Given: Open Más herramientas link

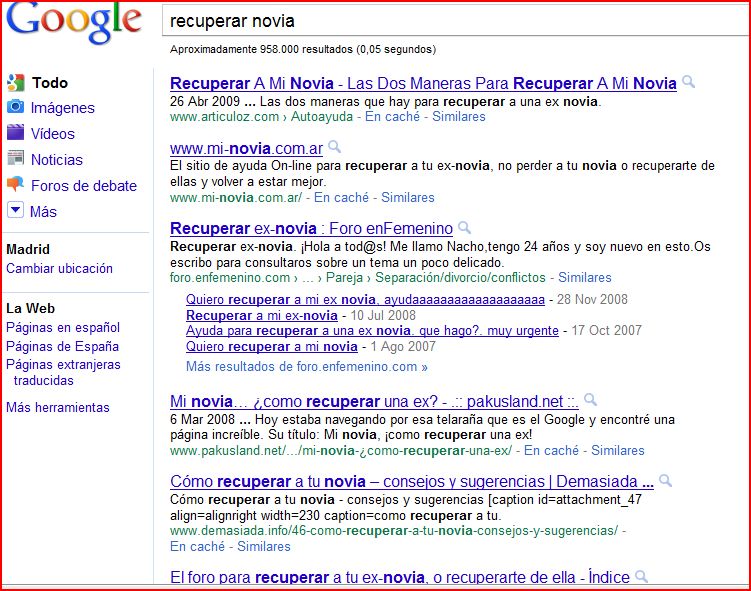Looking at the screenshot, I should point(58,408).
